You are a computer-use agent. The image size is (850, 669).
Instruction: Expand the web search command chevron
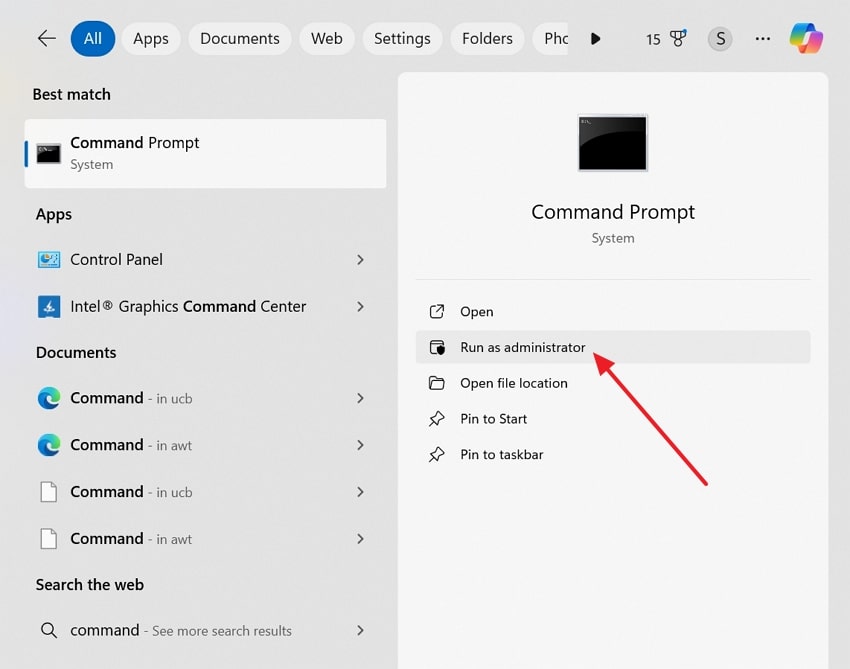[360, 630]
